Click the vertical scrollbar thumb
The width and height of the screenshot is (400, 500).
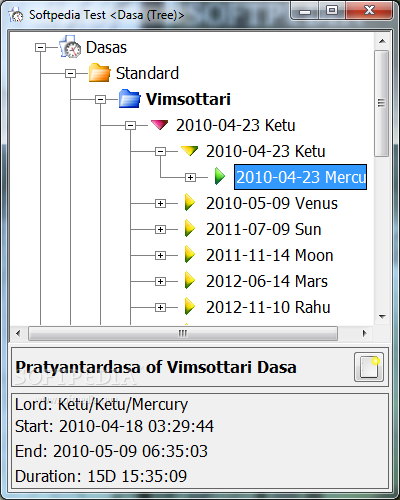click(382, 103)
